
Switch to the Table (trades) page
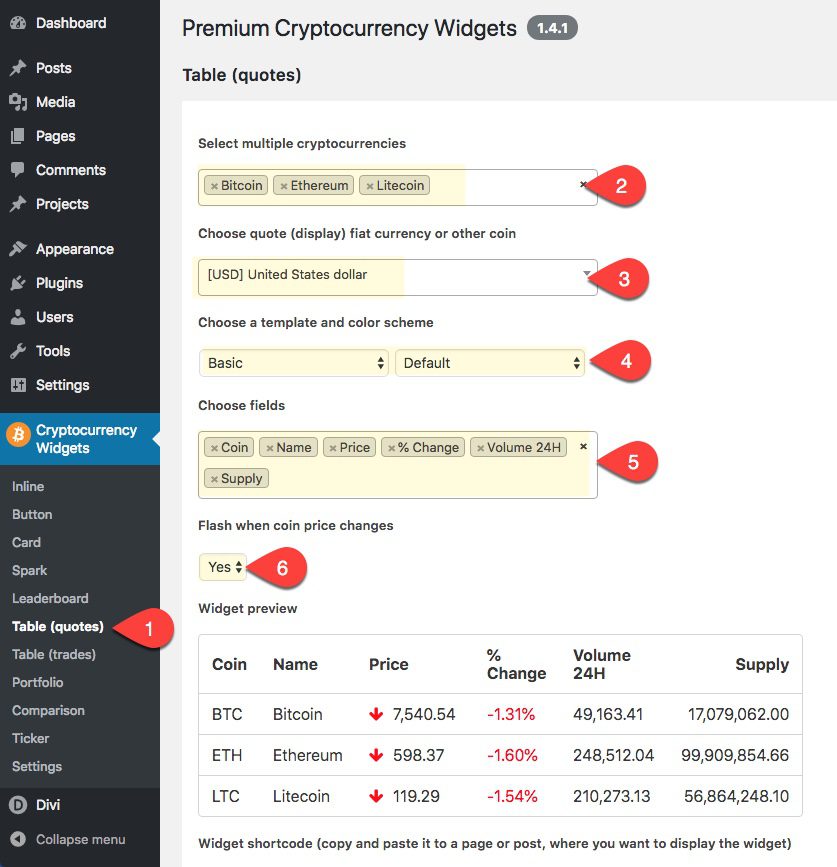[x=52, y=654]
